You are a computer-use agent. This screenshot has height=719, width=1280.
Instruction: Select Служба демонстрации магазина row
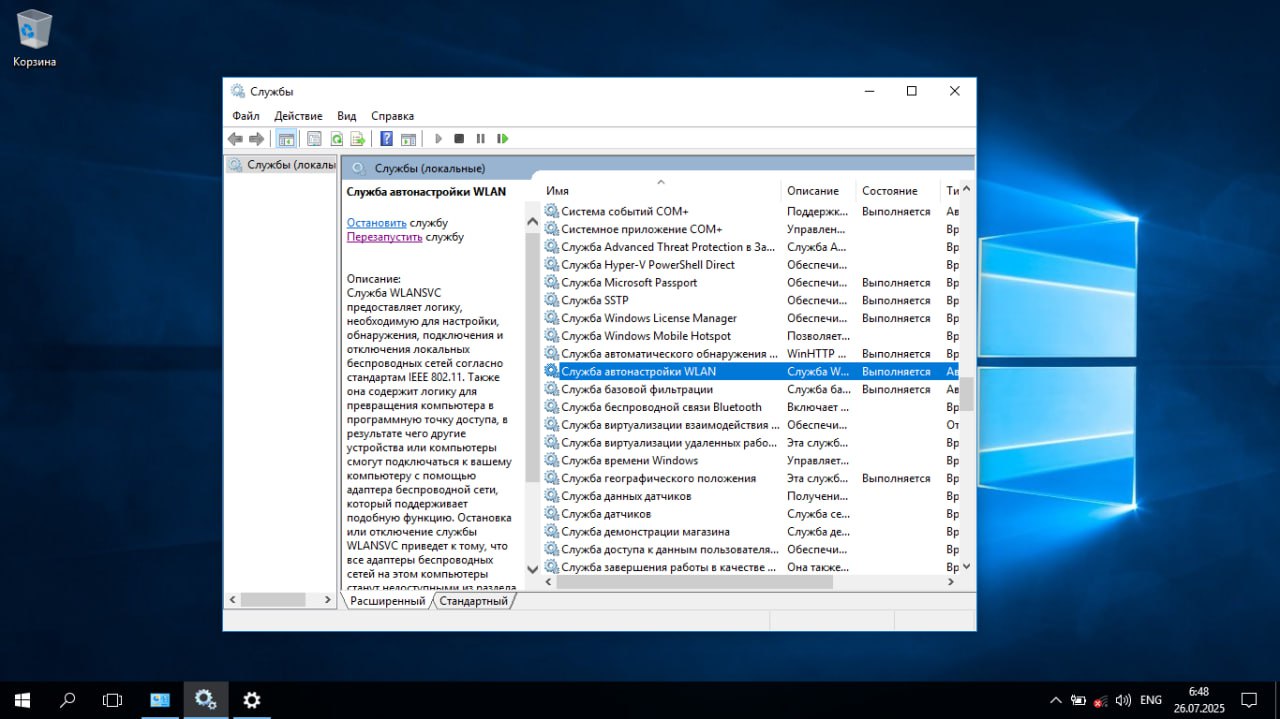pyautogui.click(x=751, y=532)
